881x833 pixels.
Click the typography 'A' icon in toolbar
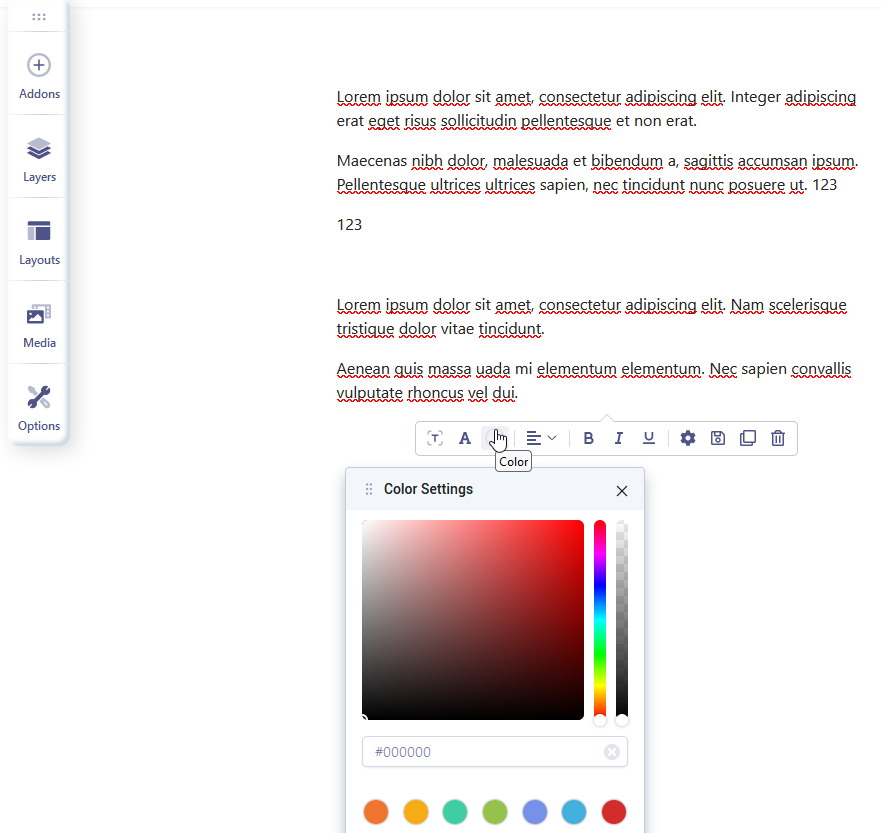[x=464, y=438]
